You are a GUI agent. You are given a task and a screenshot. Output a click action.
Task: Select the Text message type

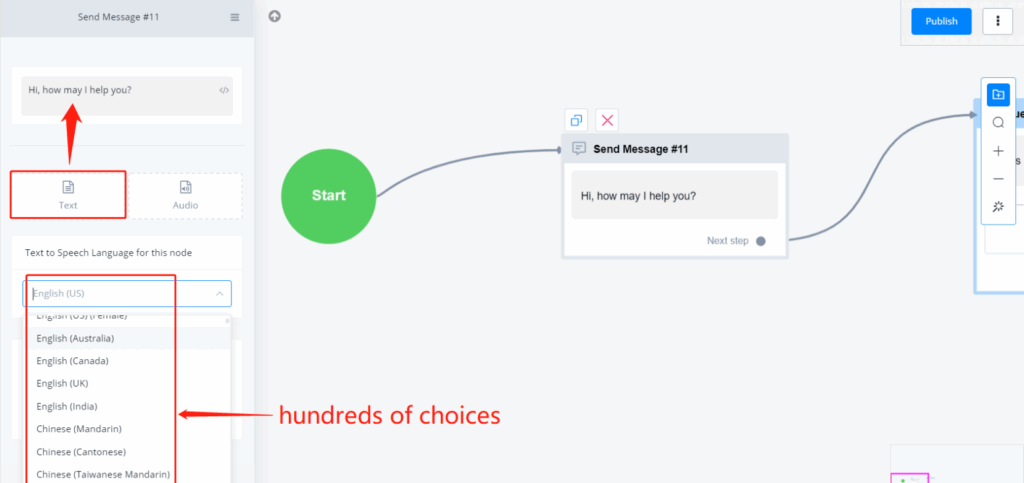click(x=68, y=195)
